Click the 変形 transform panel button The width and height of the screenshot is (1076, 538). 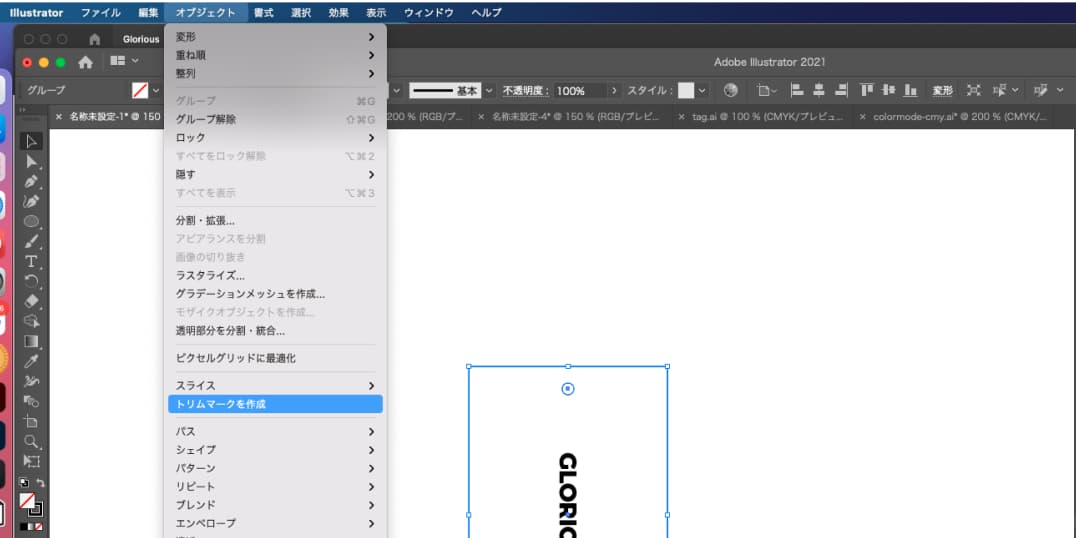[942, 91]
